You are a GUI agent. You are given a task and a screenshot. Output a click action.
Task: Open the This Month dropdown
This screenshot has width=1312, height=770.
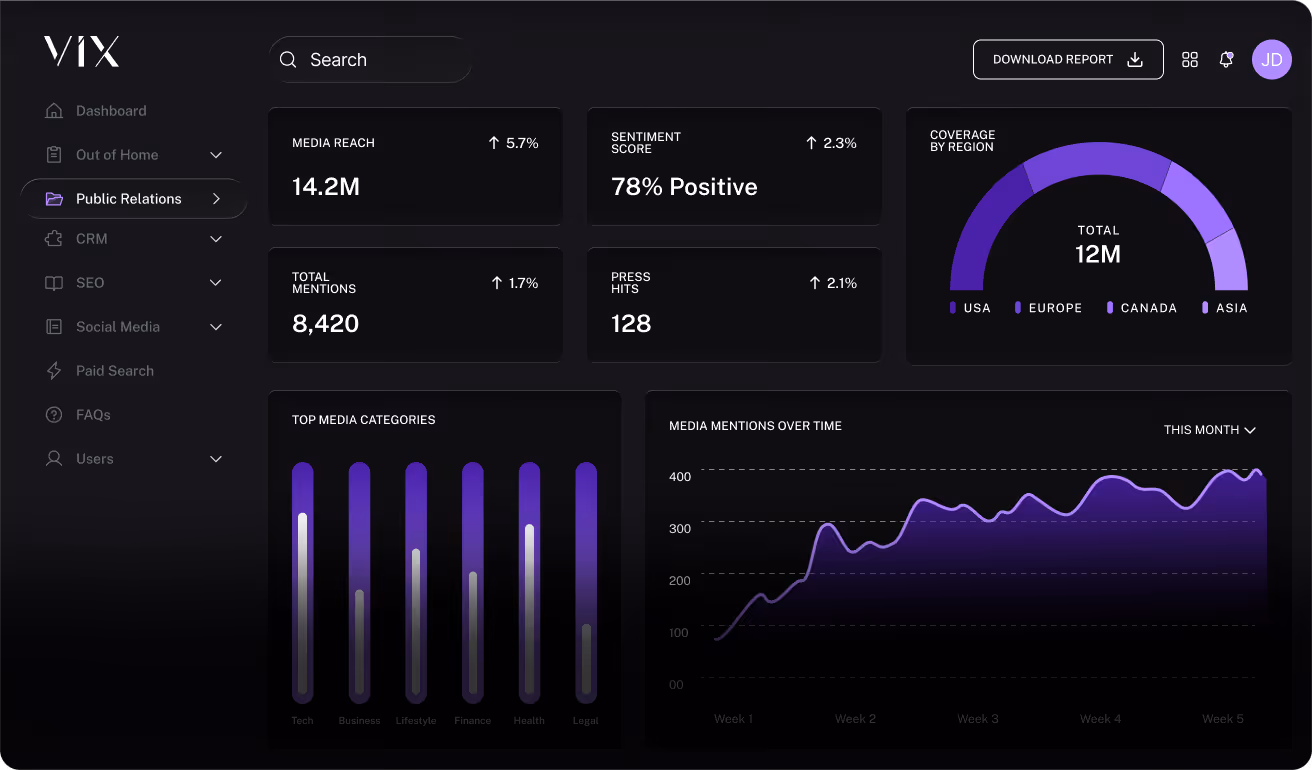click(x=1209, y=430)
